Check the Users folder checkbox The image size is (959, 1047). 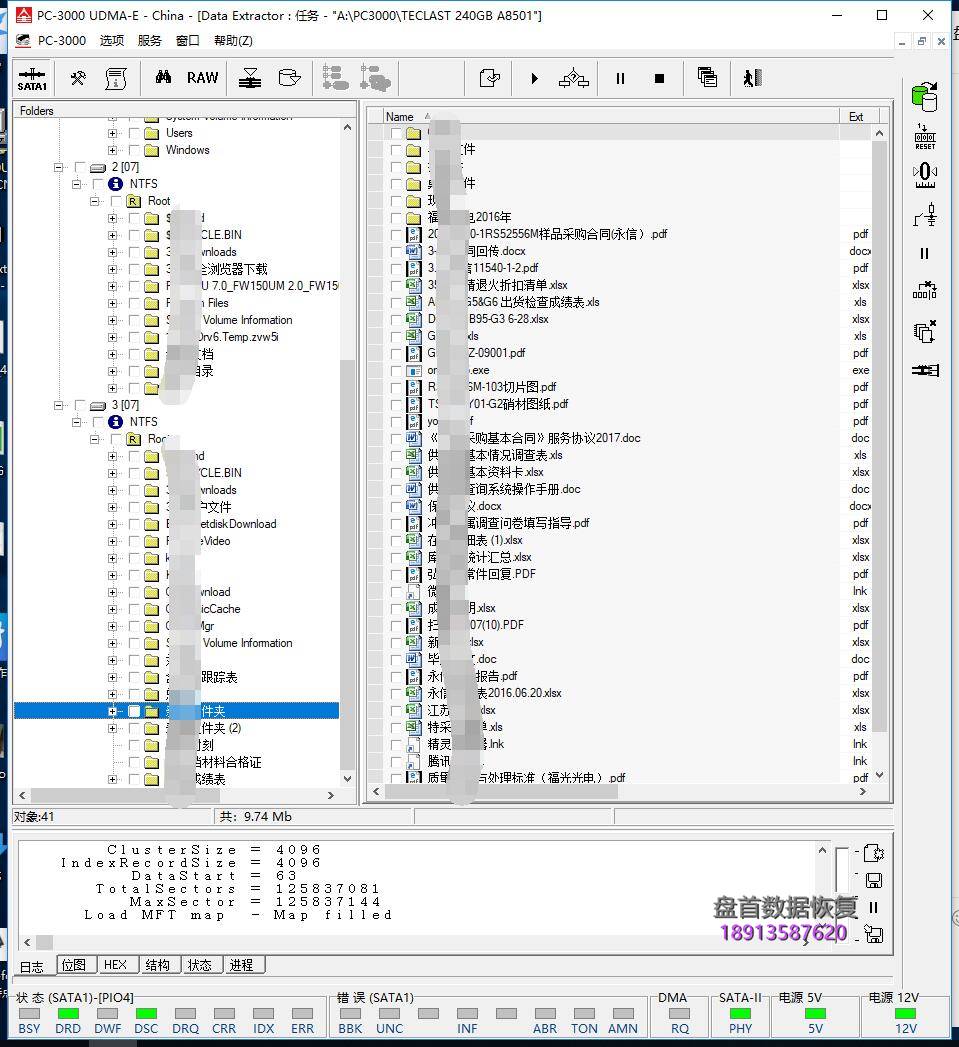[134, 133]
